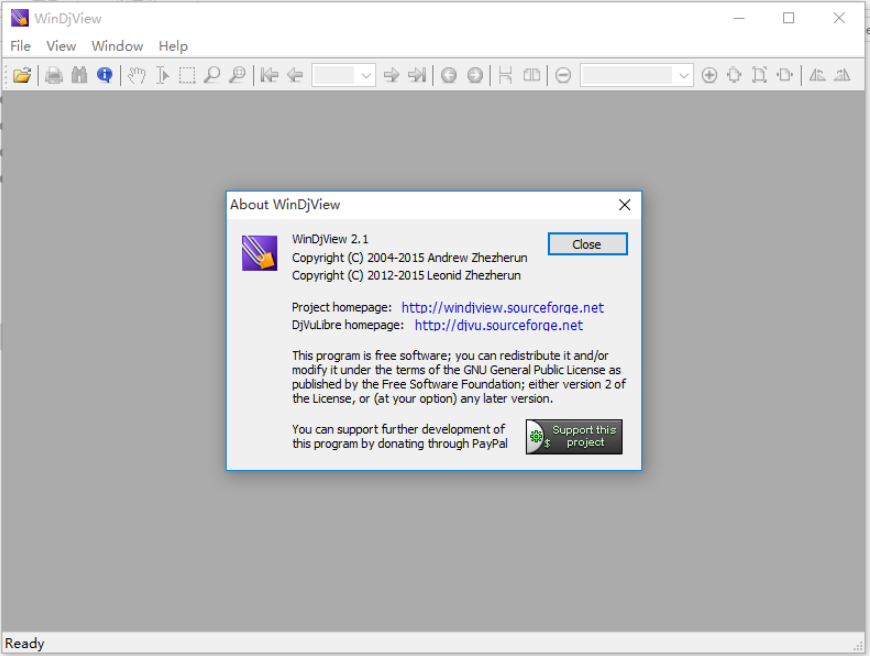Select the Hand drag tool
The width and height of the screenshot is (870, 656).
coord(136,75)
